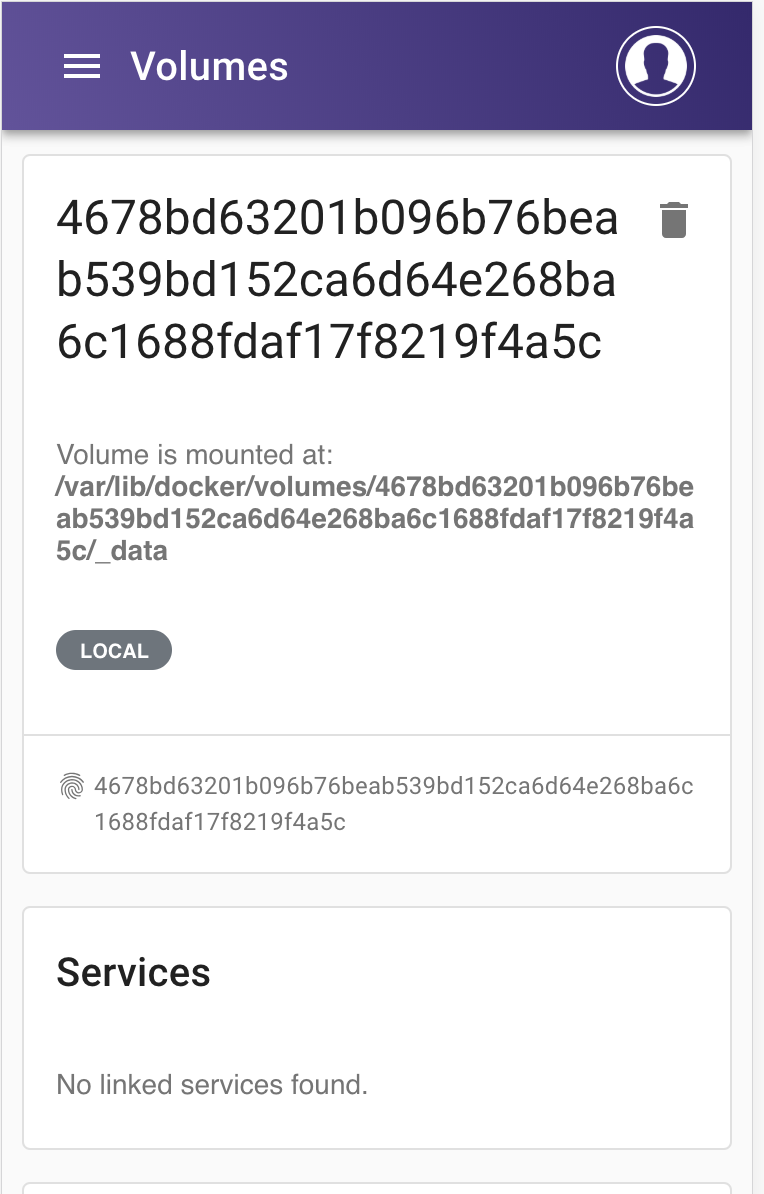Open the account icon in the header
This screenshot has width=764, height=1194.
(x=656, y=65)
